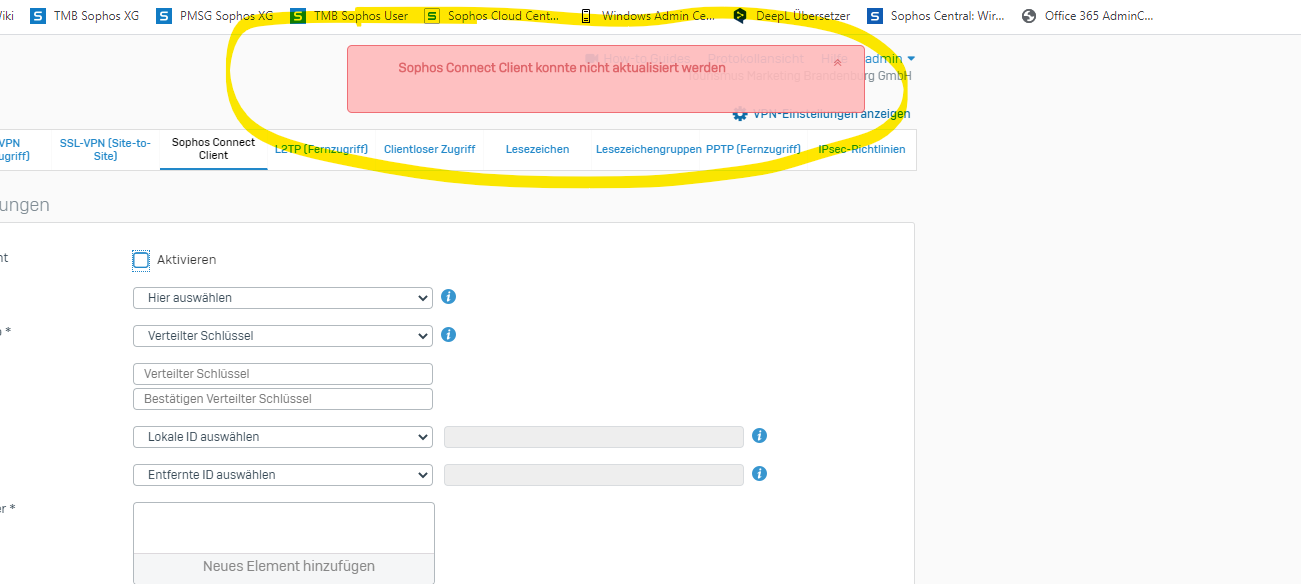
Task: Show info beside the 'Verteilter Schlüssel' dropdown
Action: [x=449, y=335]
